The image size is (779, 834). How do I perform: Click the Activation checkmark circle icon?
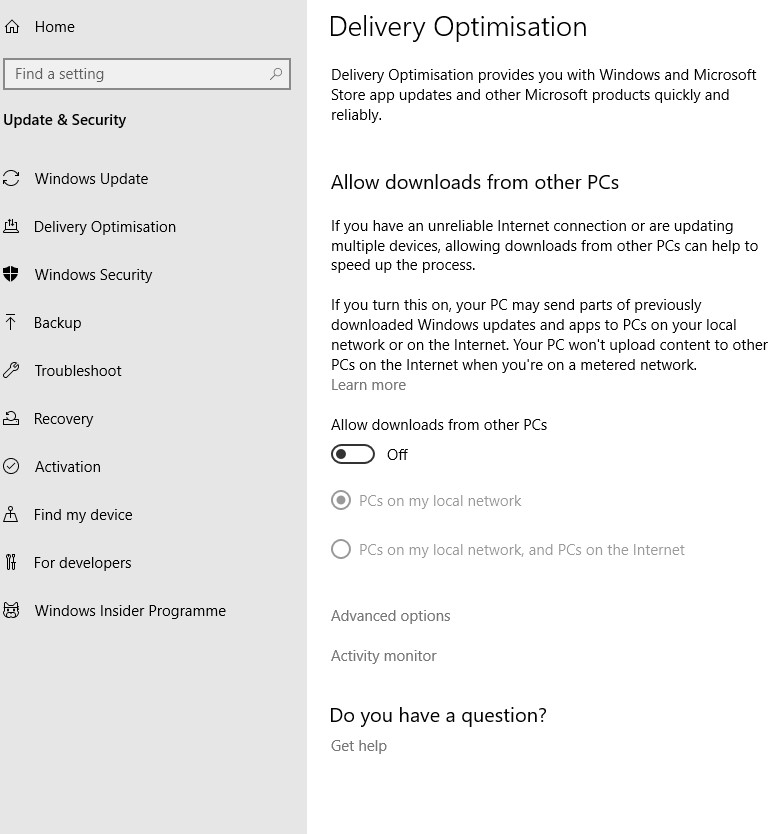(x=11, y=466)
